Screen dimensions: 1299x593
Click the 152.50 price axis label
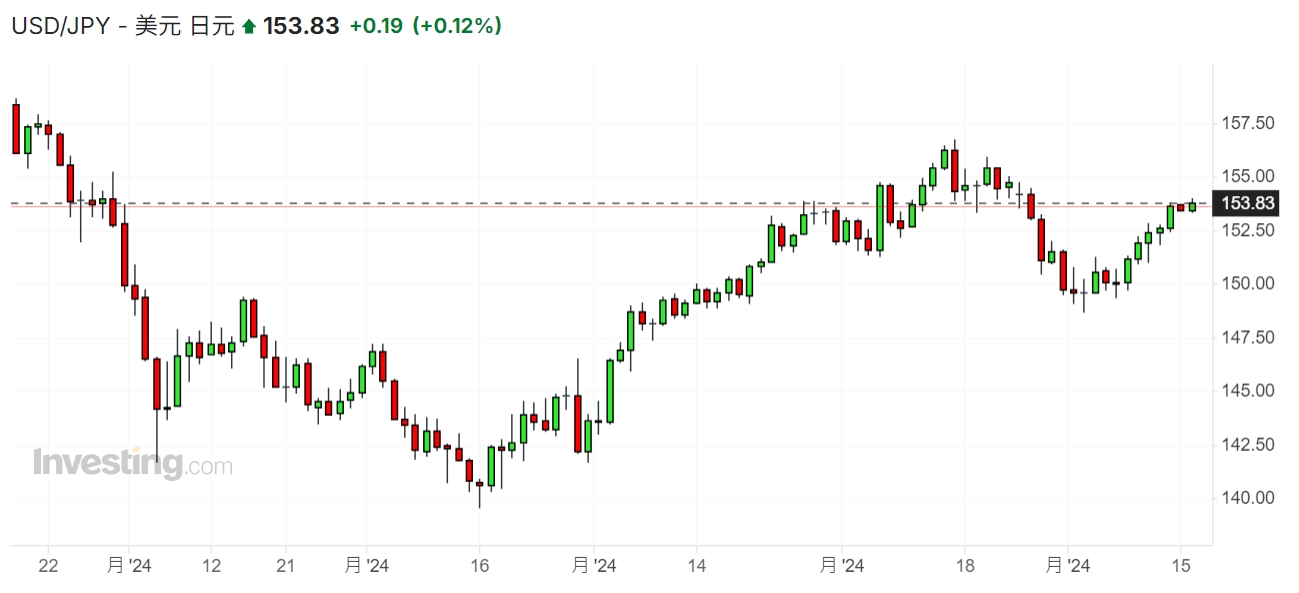pos(1248,230)
